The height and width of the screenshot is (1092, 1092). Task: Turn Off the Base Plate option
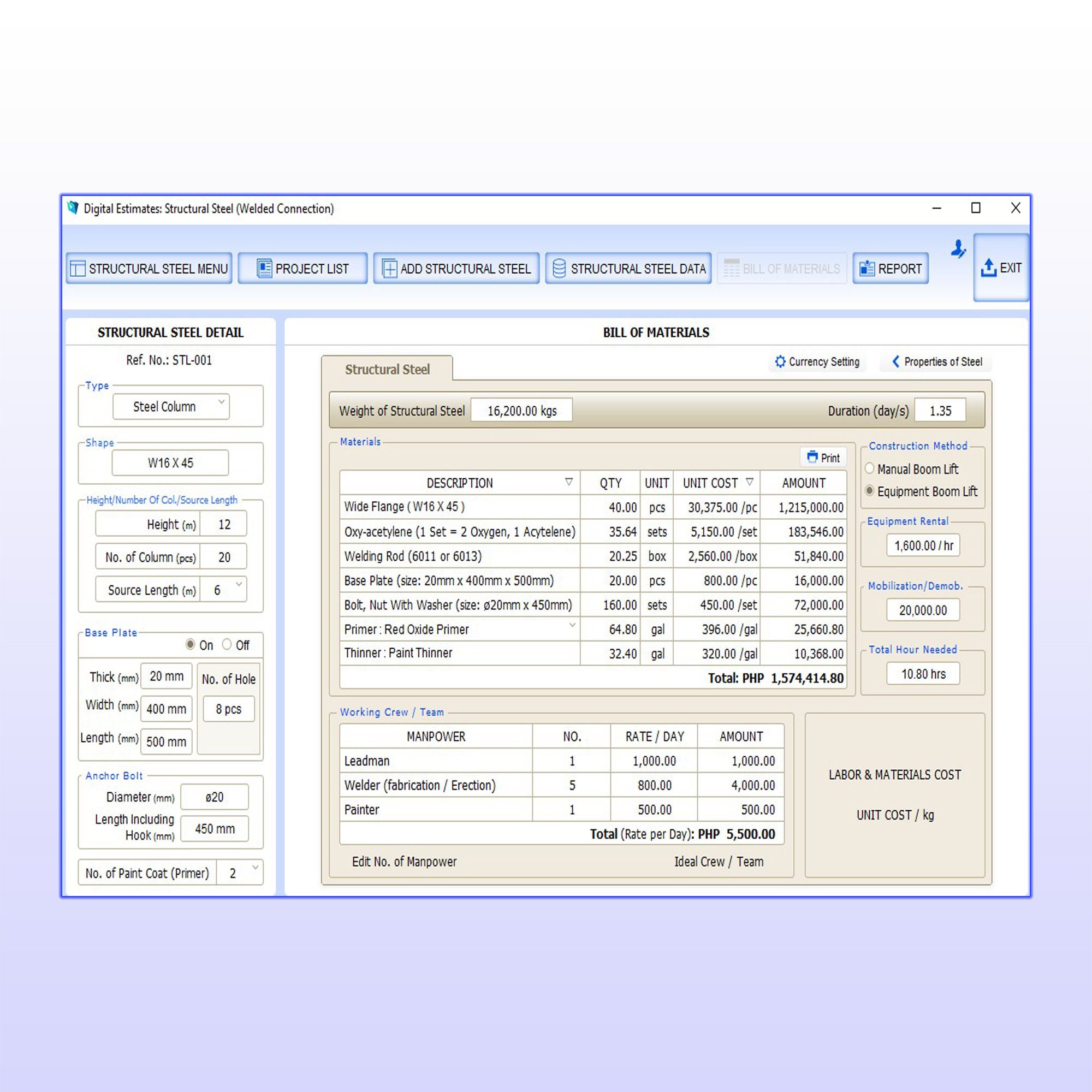(227, 645)
